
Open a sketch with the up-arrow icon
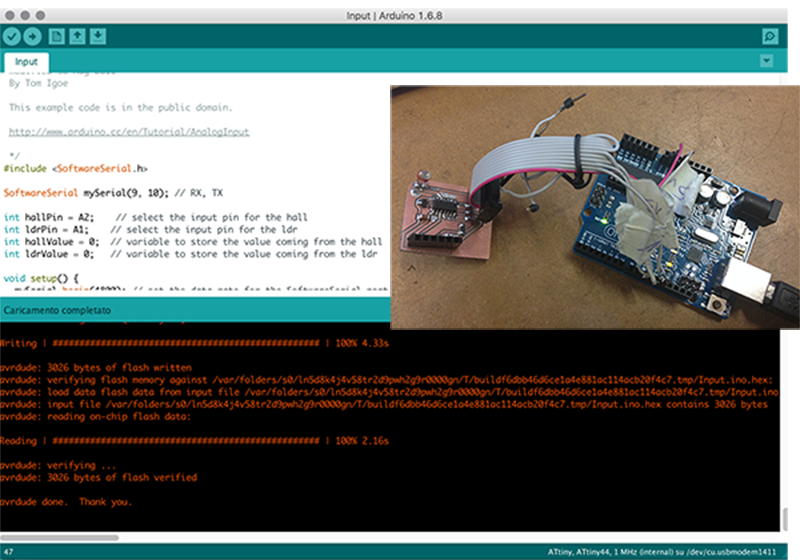[77, 36]
